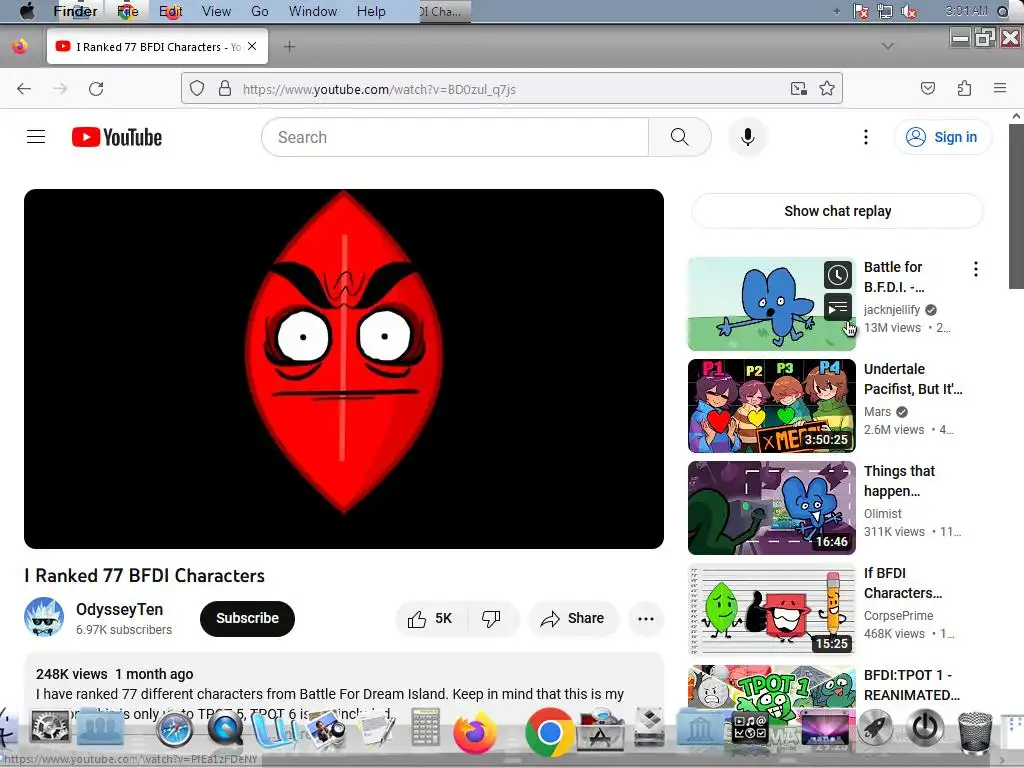
Task: Click the network connection tray icon
Action: tap(885, 11)
